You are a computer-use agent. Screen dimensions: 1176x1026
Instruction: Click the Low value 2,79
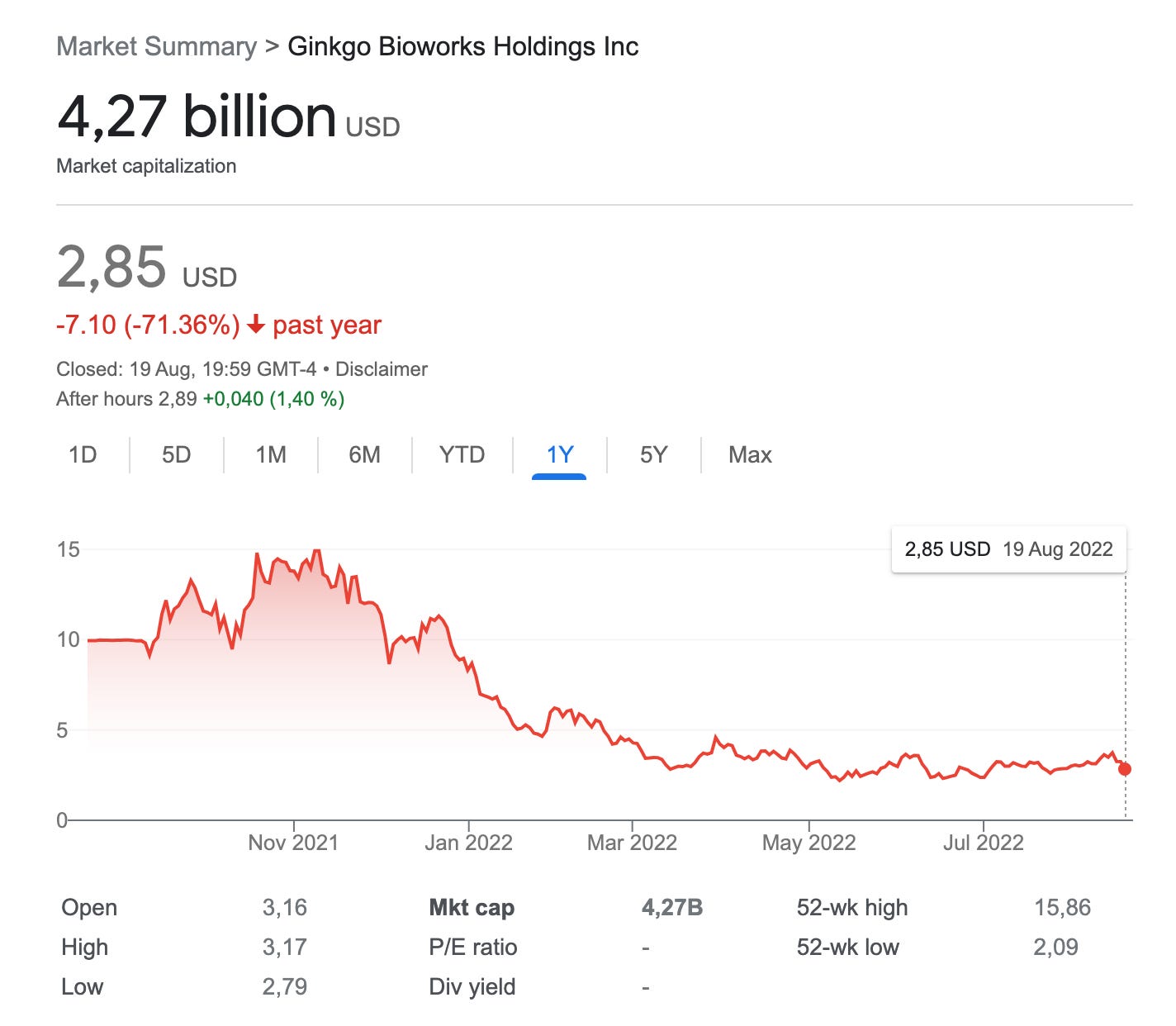point(284,987)
